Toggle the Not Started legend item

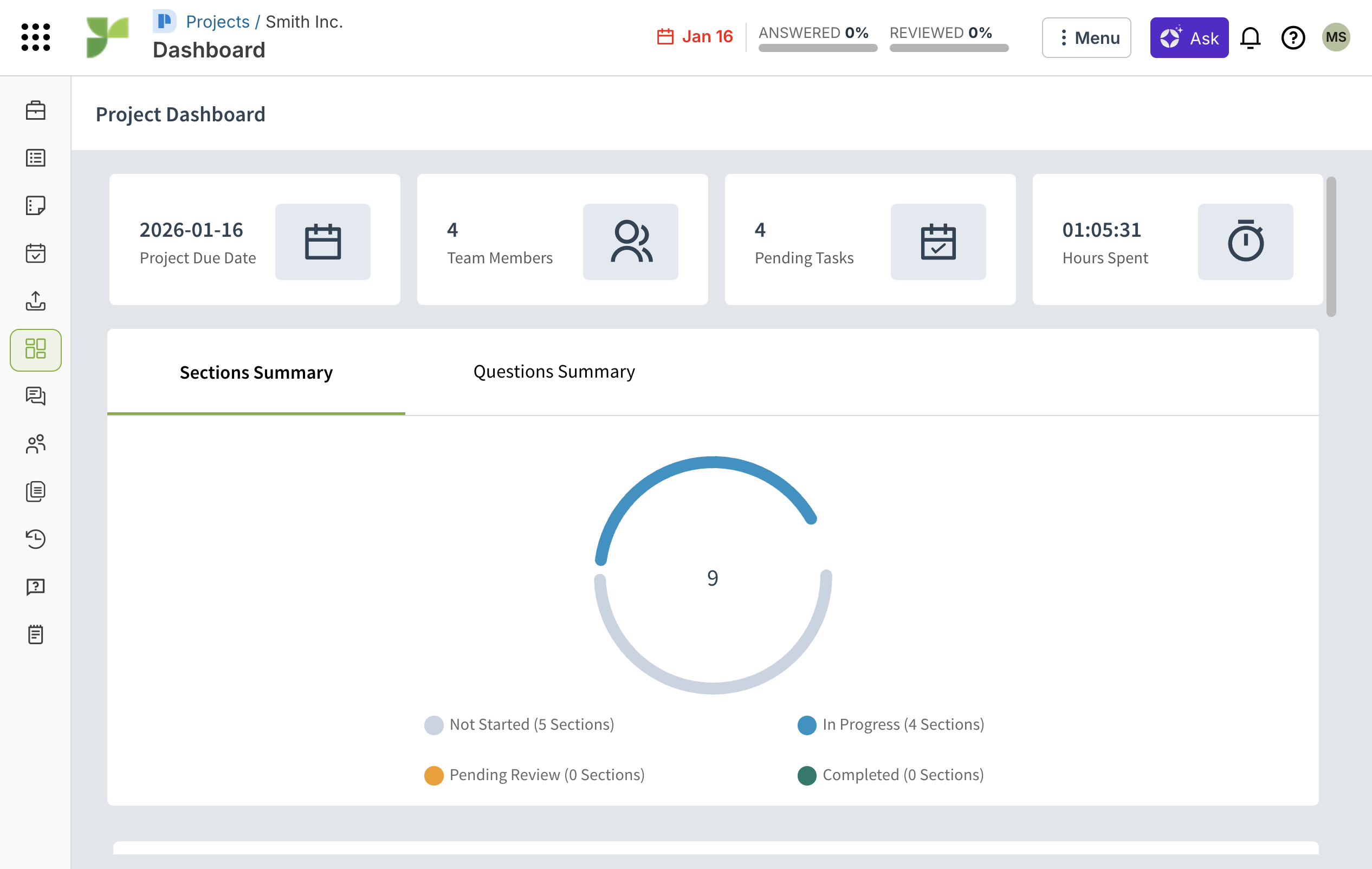pos(519,725)
